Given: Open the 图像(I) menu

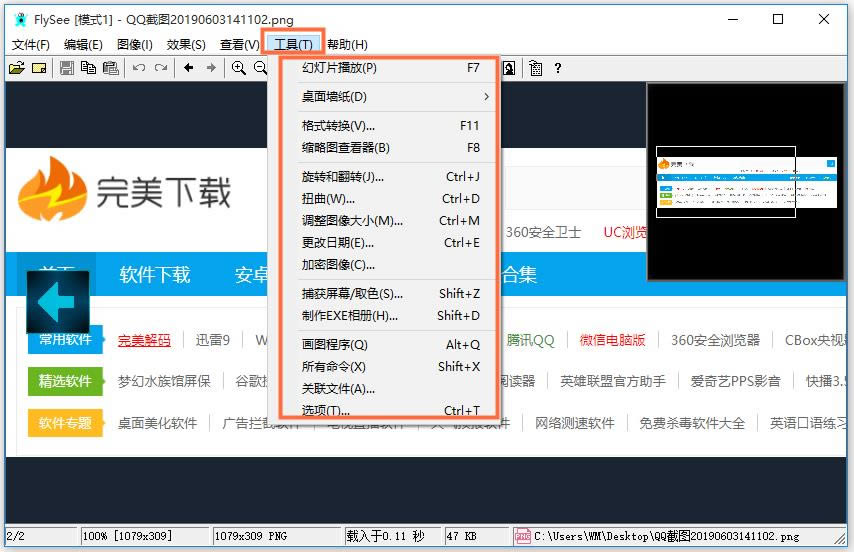Looking at the screenshot, I should tap(135, 45).
